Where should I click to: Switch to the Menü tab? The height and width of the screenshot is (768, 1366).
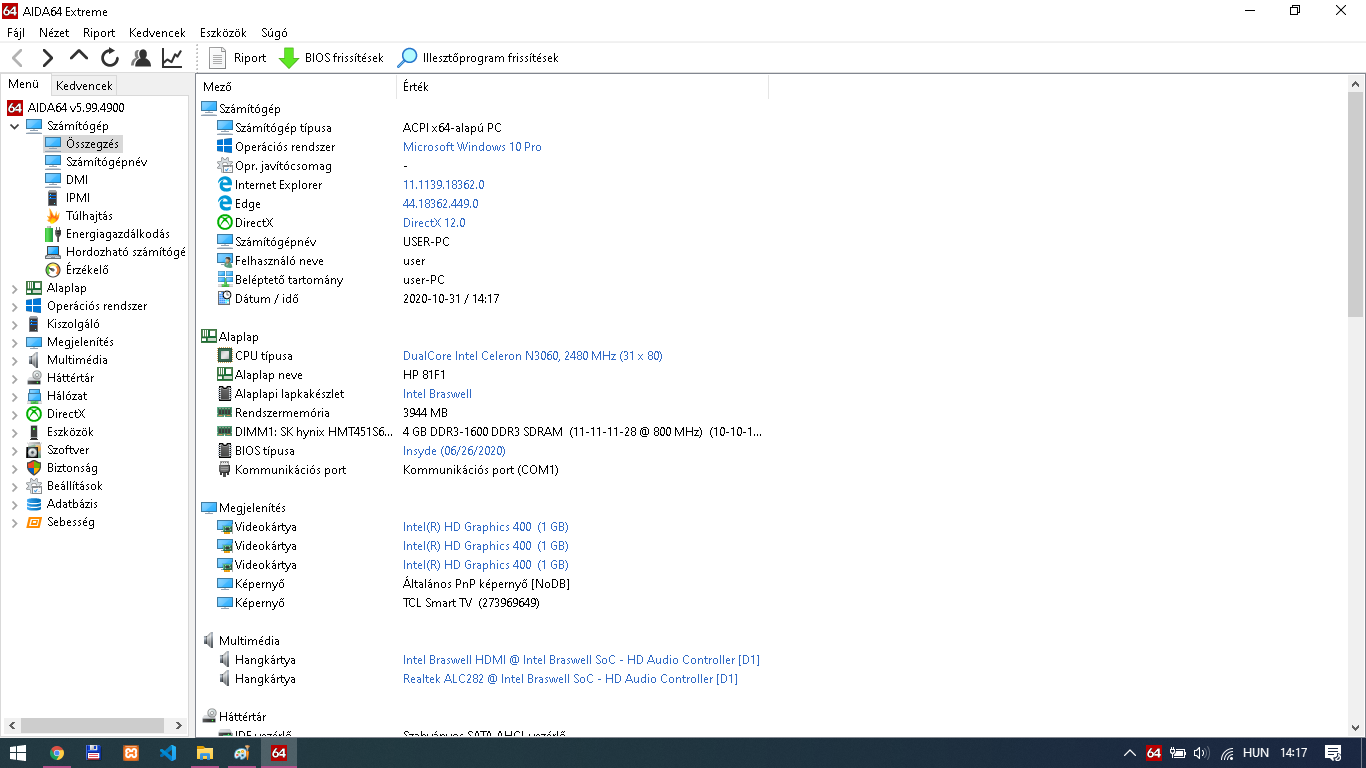pos(24,85)
